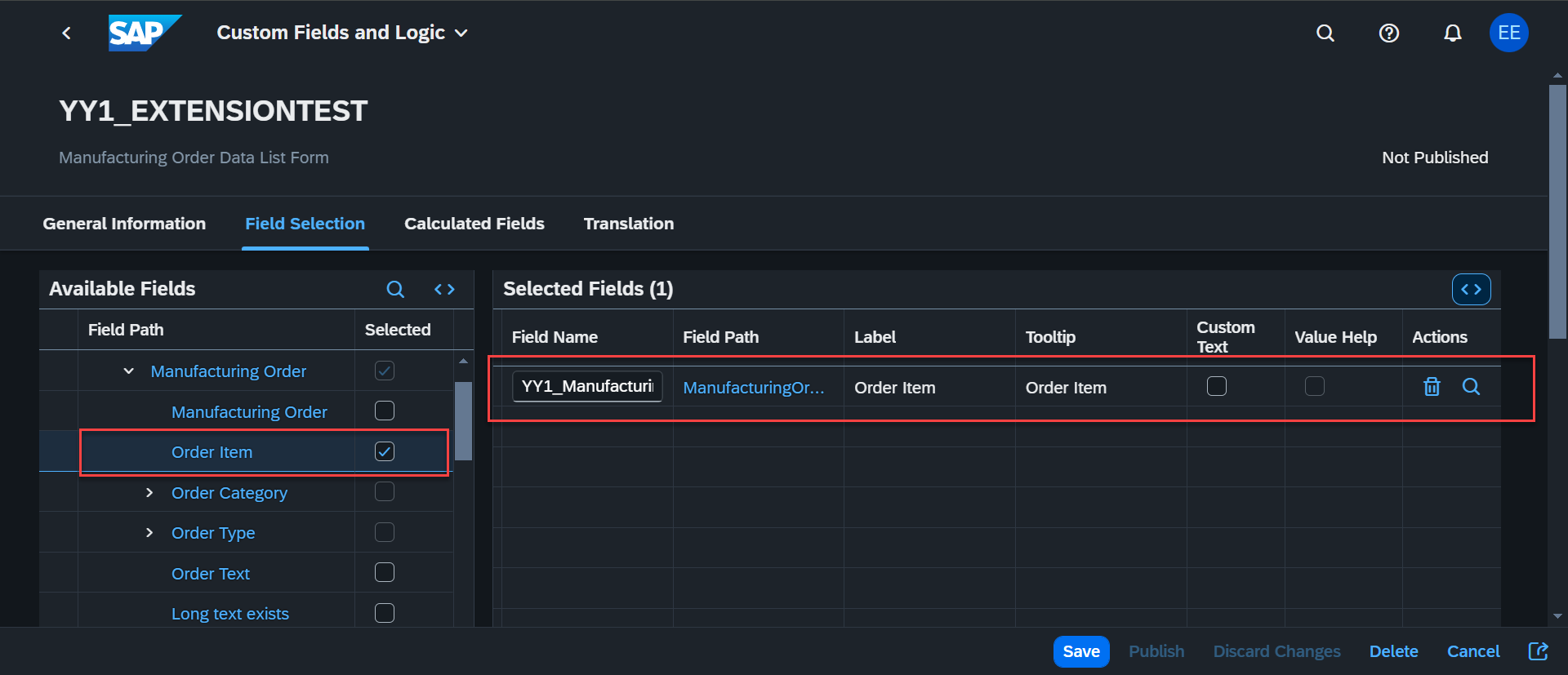Toggle the Manufacturing Order parent checkbox
Image resolution: width=1568 pixels, height=675 pixels.
[x=385, y=371]
